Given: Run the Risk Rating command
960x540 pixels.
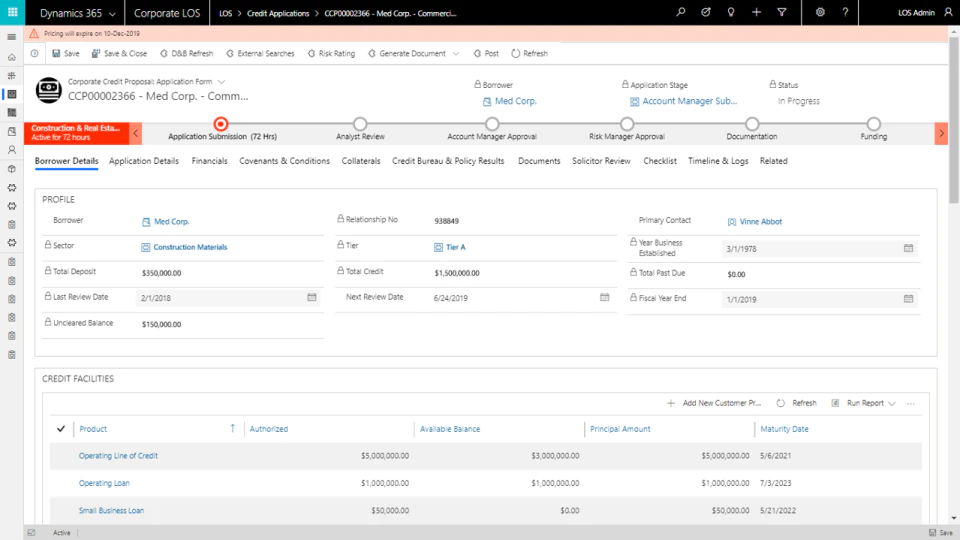Looking at the screenshot, I should [331, 53].
